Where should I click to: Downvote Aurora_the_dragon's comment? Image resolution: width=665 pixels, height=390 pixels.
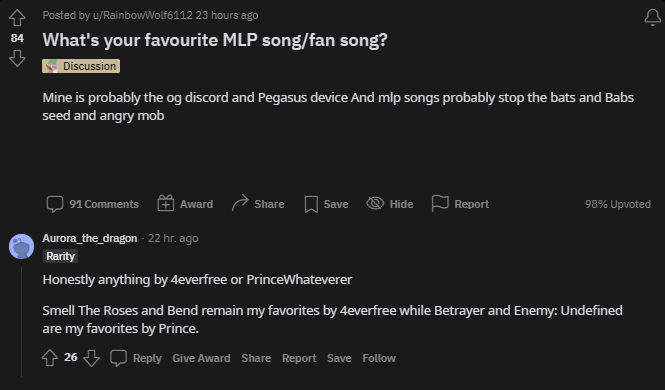click(91, 358)
